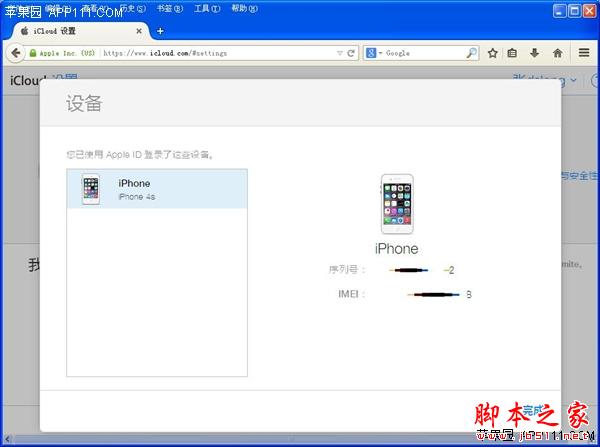The height and width of the screenshot is (447, 600).
Task: Show bookmarks list icon
Action: click(x=512, y=53)
